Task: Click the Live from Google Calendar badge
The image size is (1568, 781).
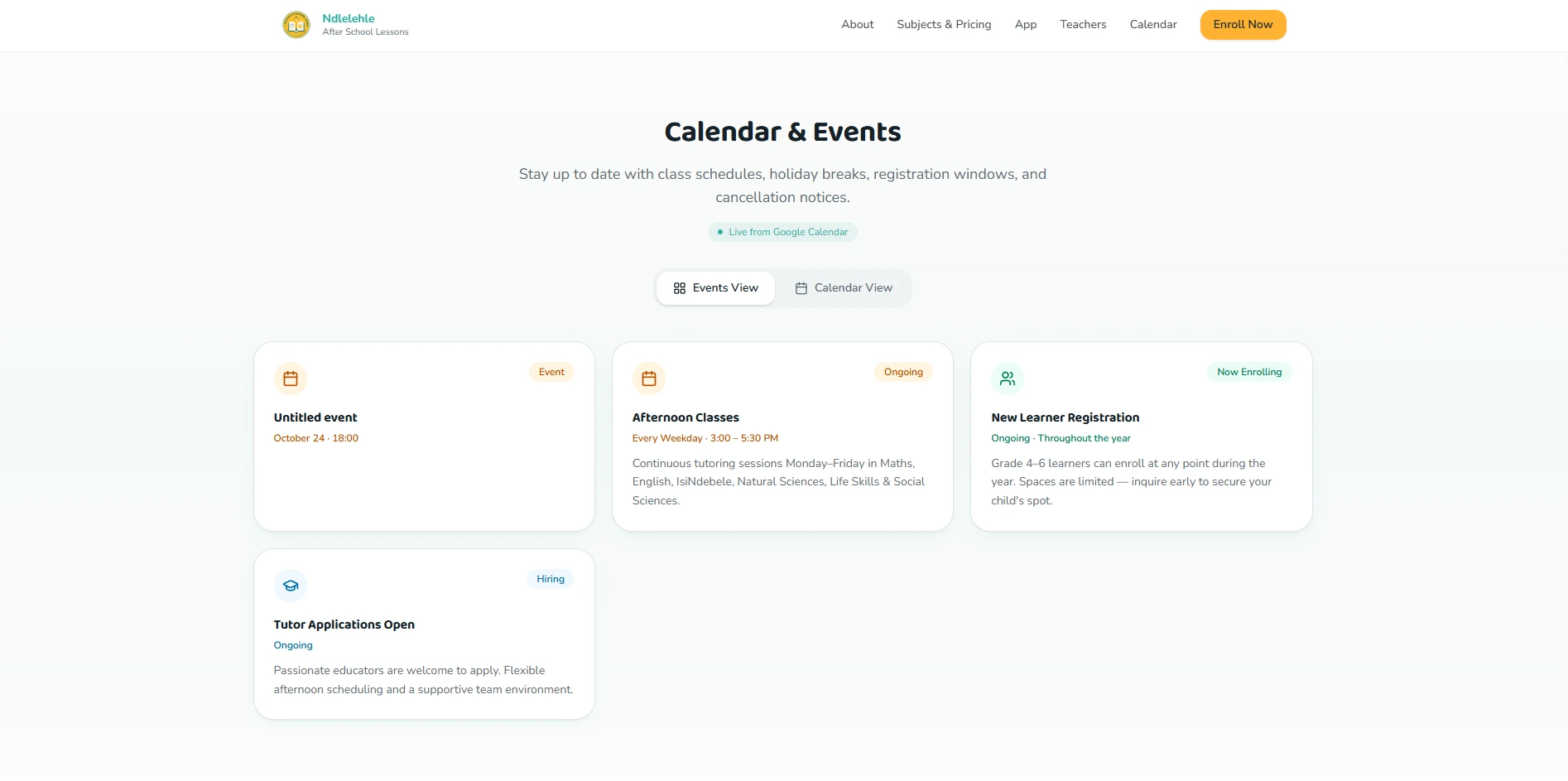Action: pos(782,232)
